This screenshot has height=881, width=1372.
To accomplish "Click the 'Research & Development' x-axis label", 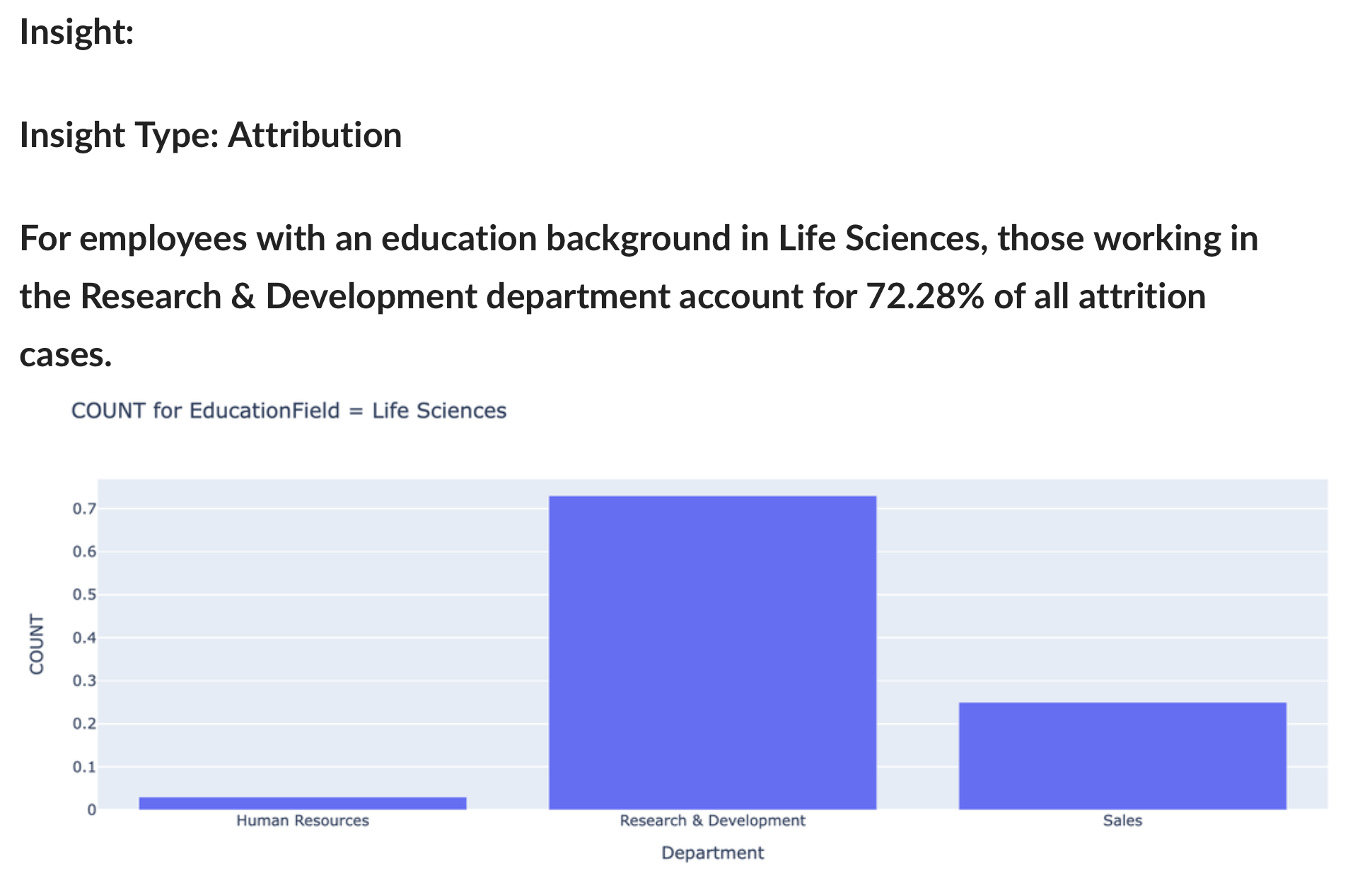I will click(712, 821).
